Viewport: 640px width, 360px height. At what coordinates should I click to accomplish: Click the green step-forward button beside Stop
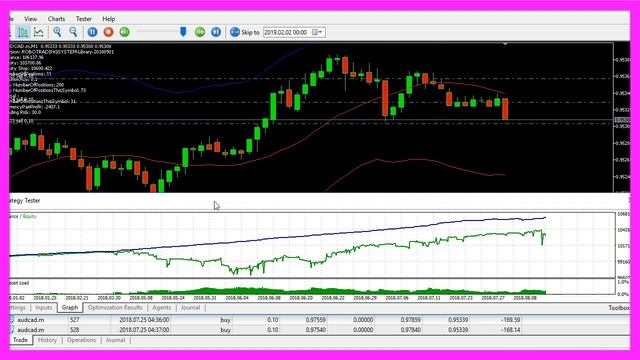[x=124, y=32]
